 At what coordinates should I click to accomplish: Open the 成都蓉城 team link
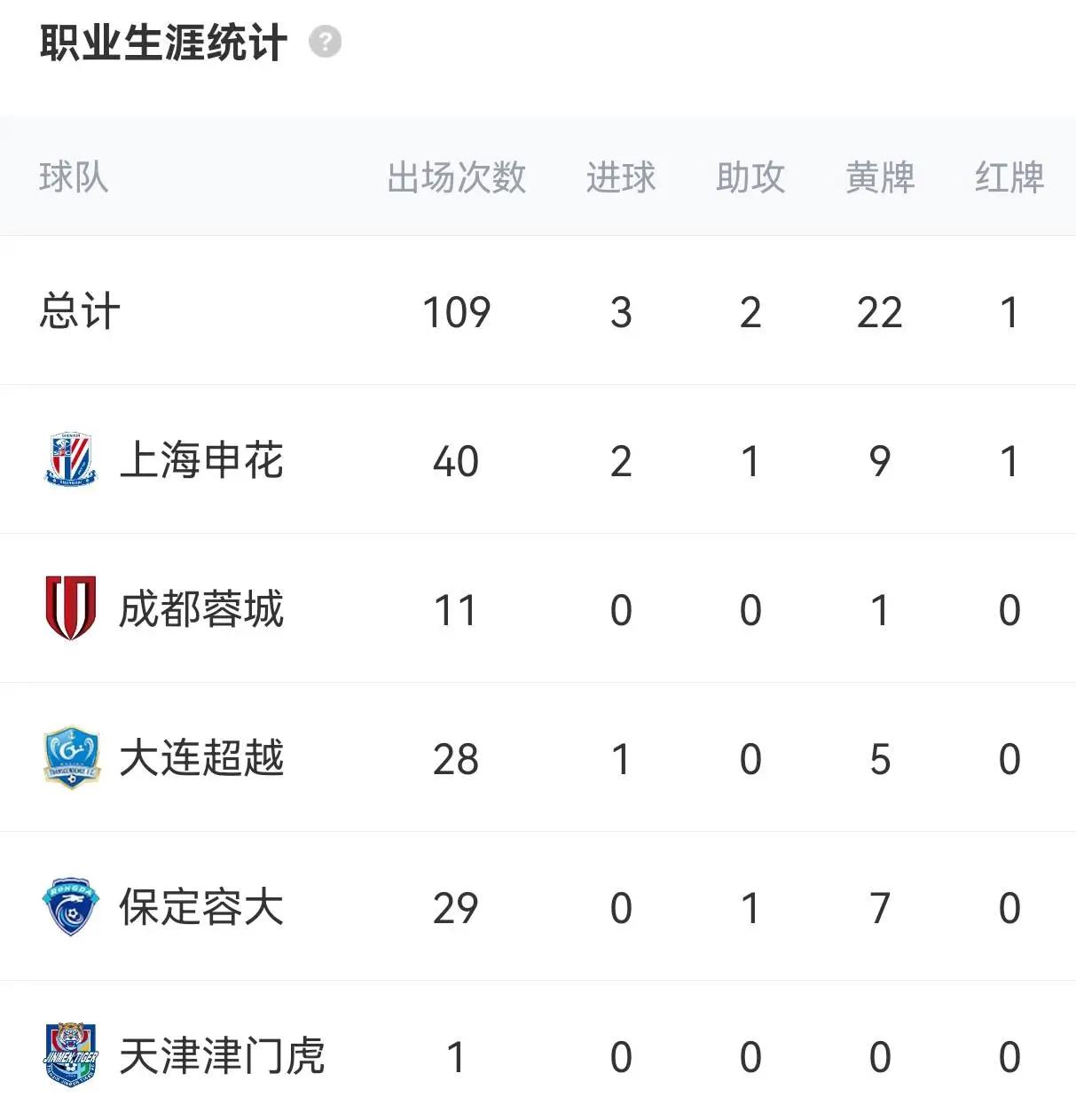(201, 609)
